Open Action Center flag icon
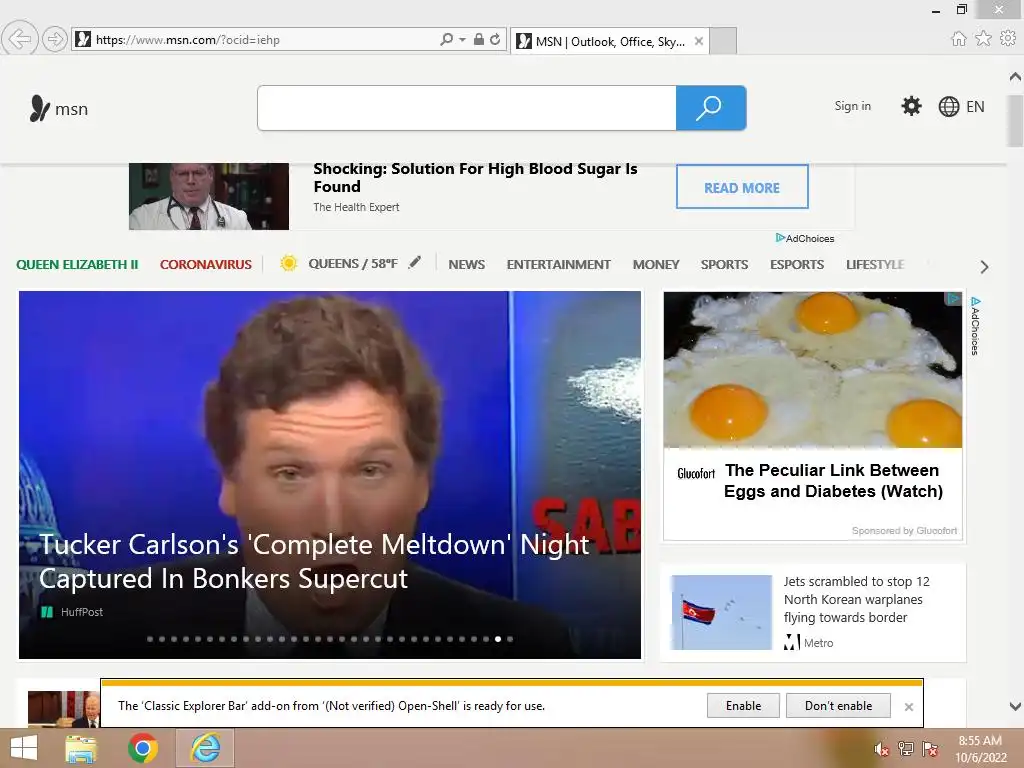Image resolution: width=1024 pixels, height=768 pixels. coord(930,749)
